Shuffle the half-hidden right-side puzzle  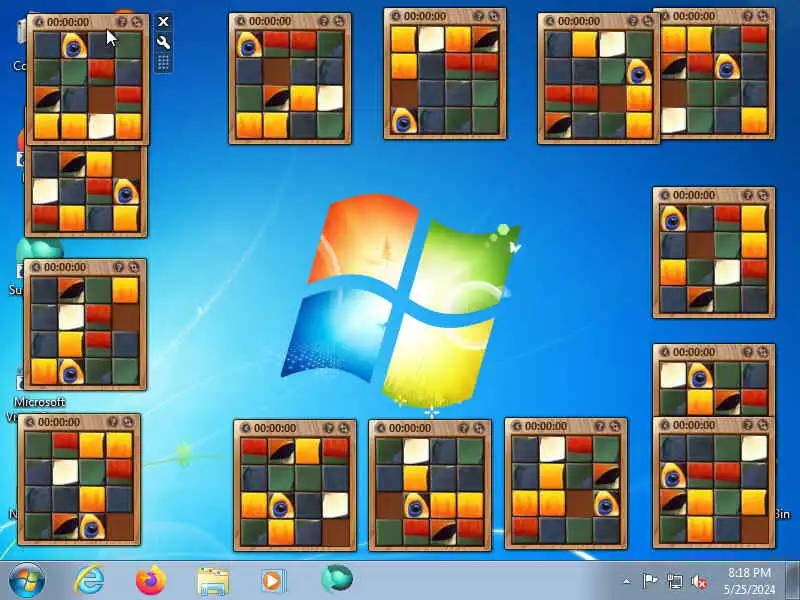pyautogui.click(x=763, y=352)
